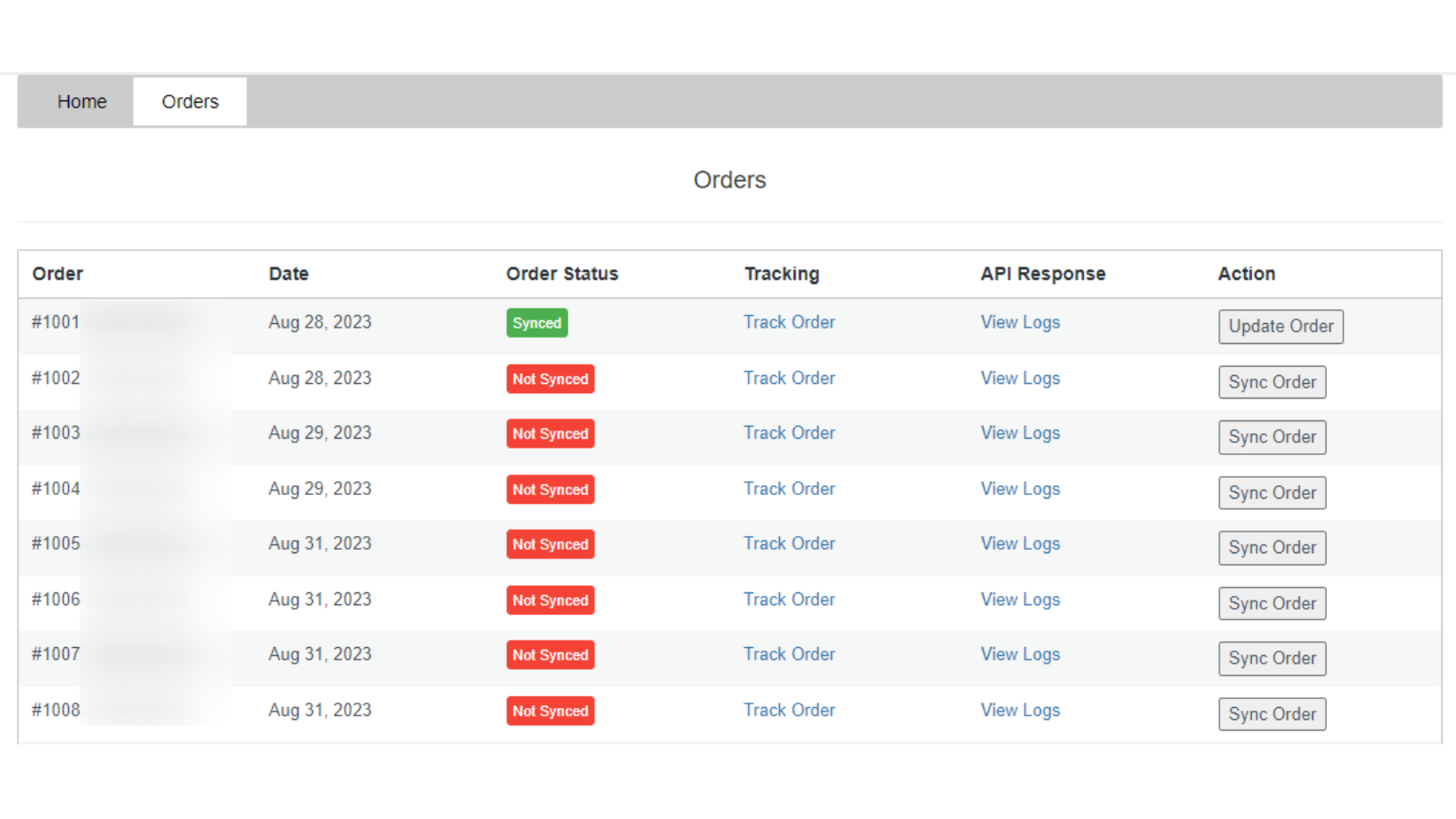Click the Sync Order button for #1008
The image size is (1456, 819).
point(1272,713)
